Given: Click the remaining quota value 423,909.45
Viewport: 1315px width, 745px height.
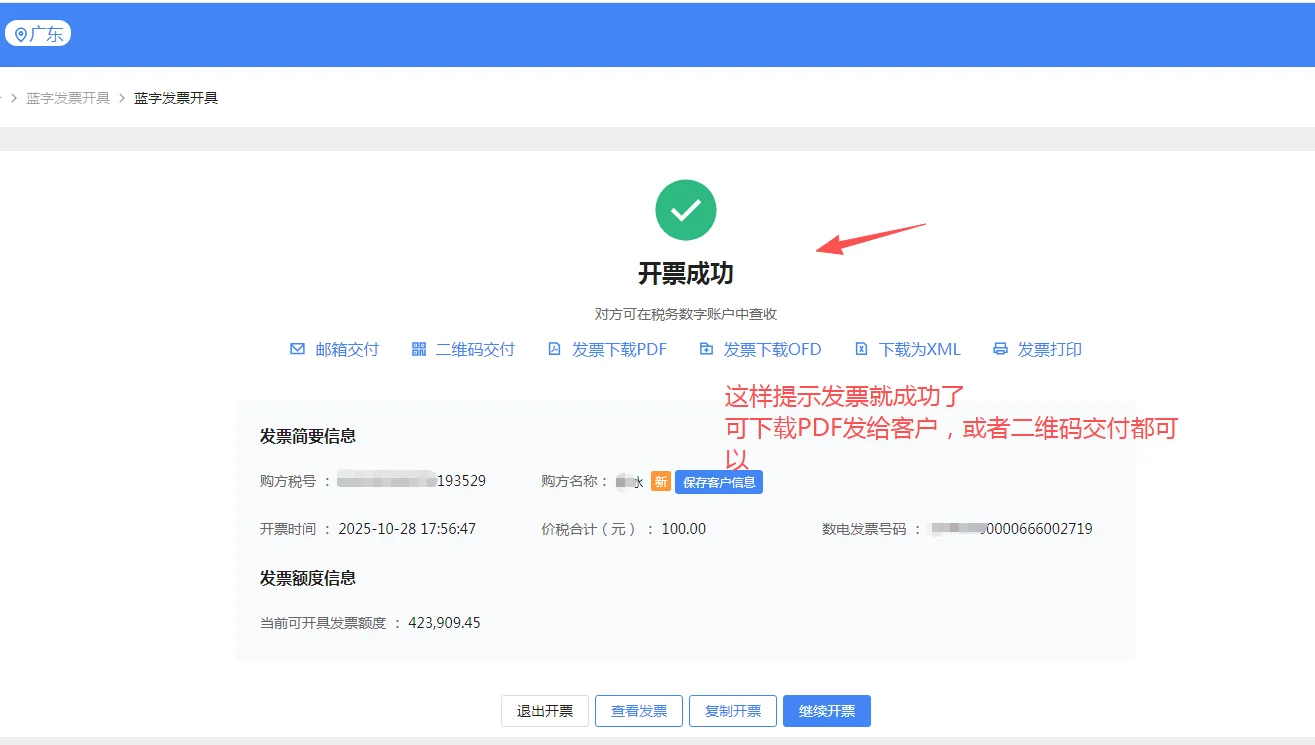Looking at the screenshot, I should [446, 622].
